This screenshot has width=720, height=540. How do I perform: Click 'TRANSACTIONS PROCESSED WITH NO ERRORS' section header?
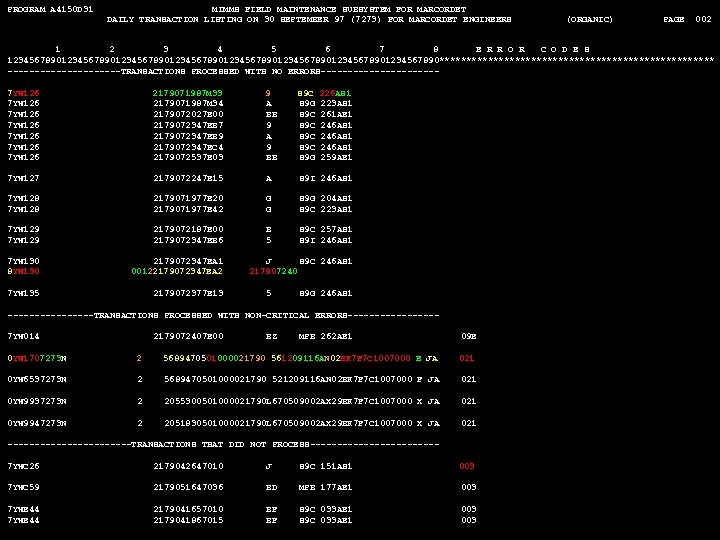click(x=223, y=71)
